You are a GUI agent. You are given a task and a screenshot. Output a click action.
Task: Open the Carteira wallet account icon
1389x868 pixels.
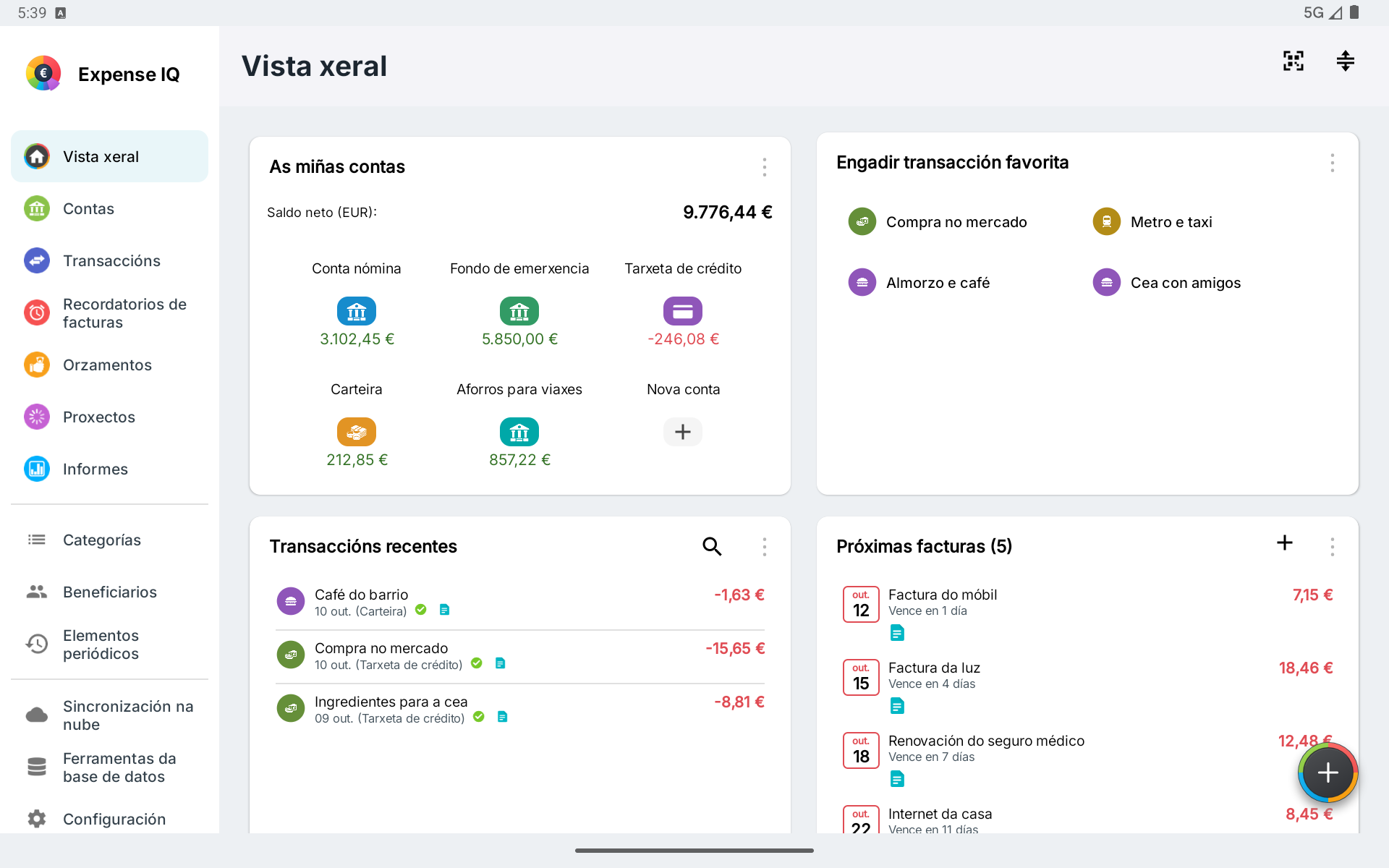(357, 432)
